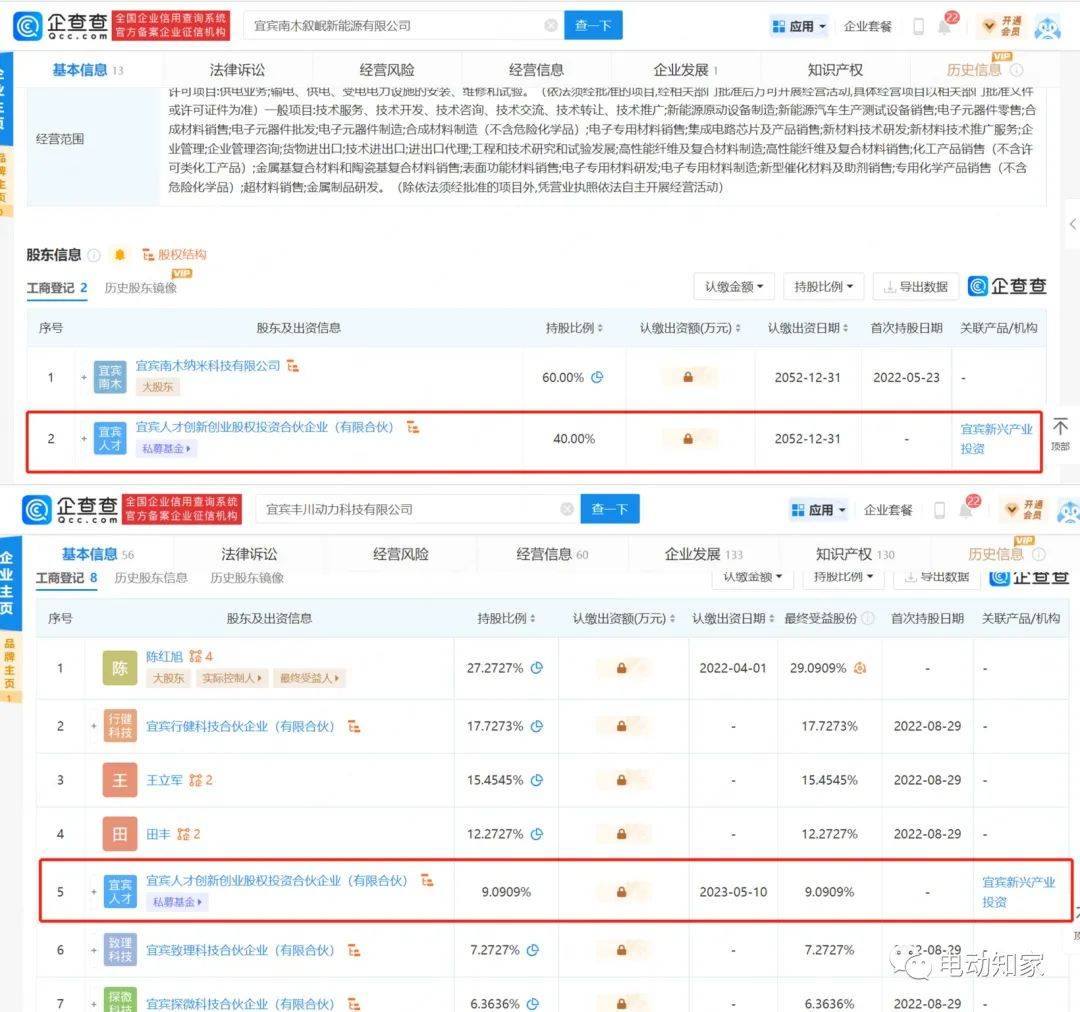Switch to 历史股东镜像 tab beside 工商登记 2
This screenshot has height=1012, width=1080.
pos(141,288)
